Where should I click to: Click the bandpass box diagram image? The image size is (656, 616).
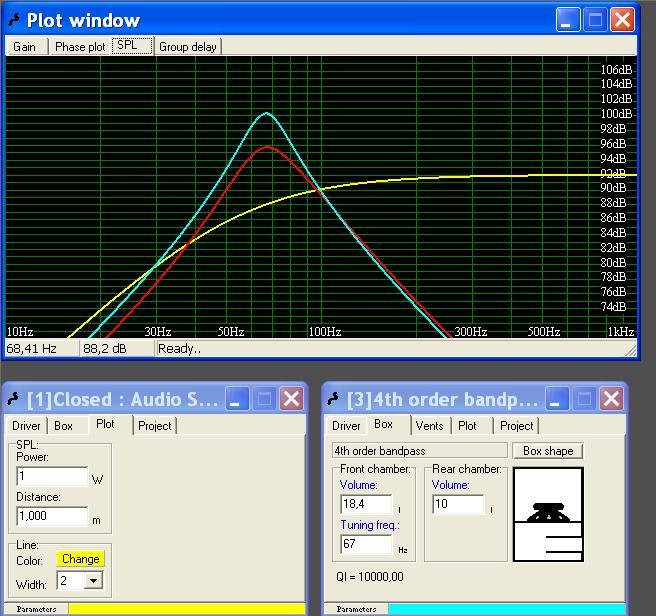point(548,514)
